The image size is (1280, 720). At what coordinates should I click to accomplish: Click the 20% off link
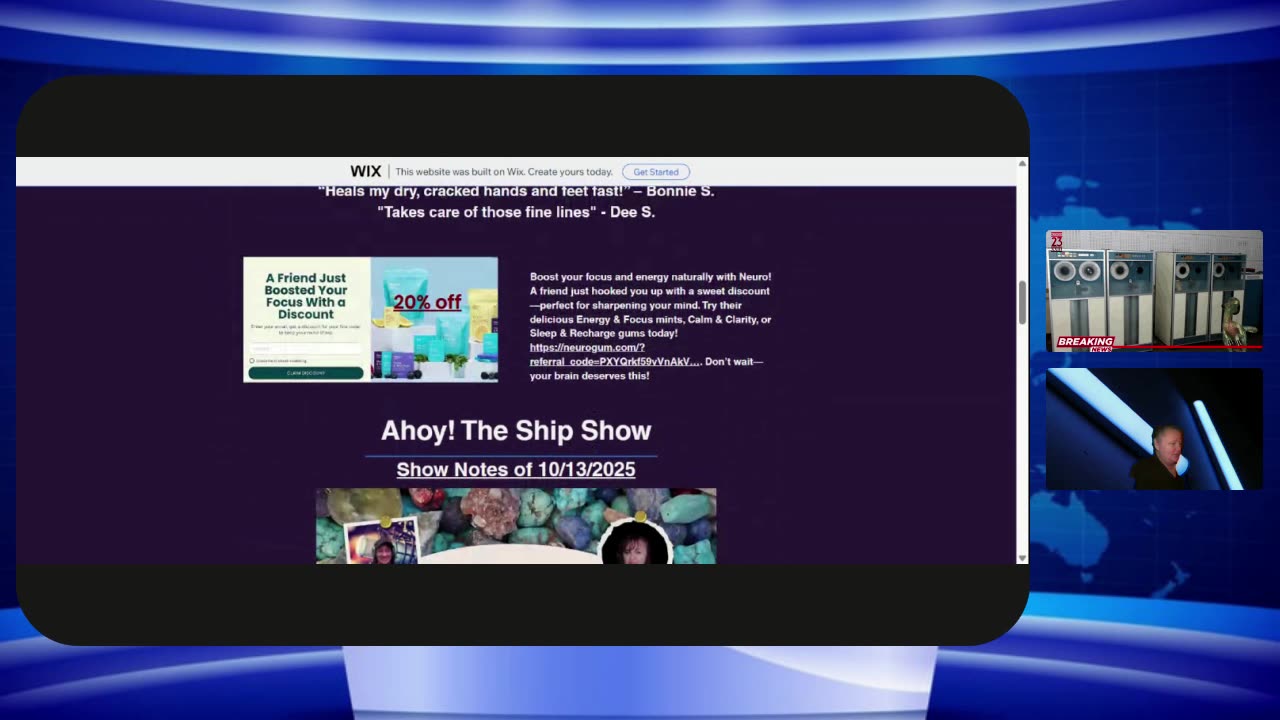tap(427, 302)
